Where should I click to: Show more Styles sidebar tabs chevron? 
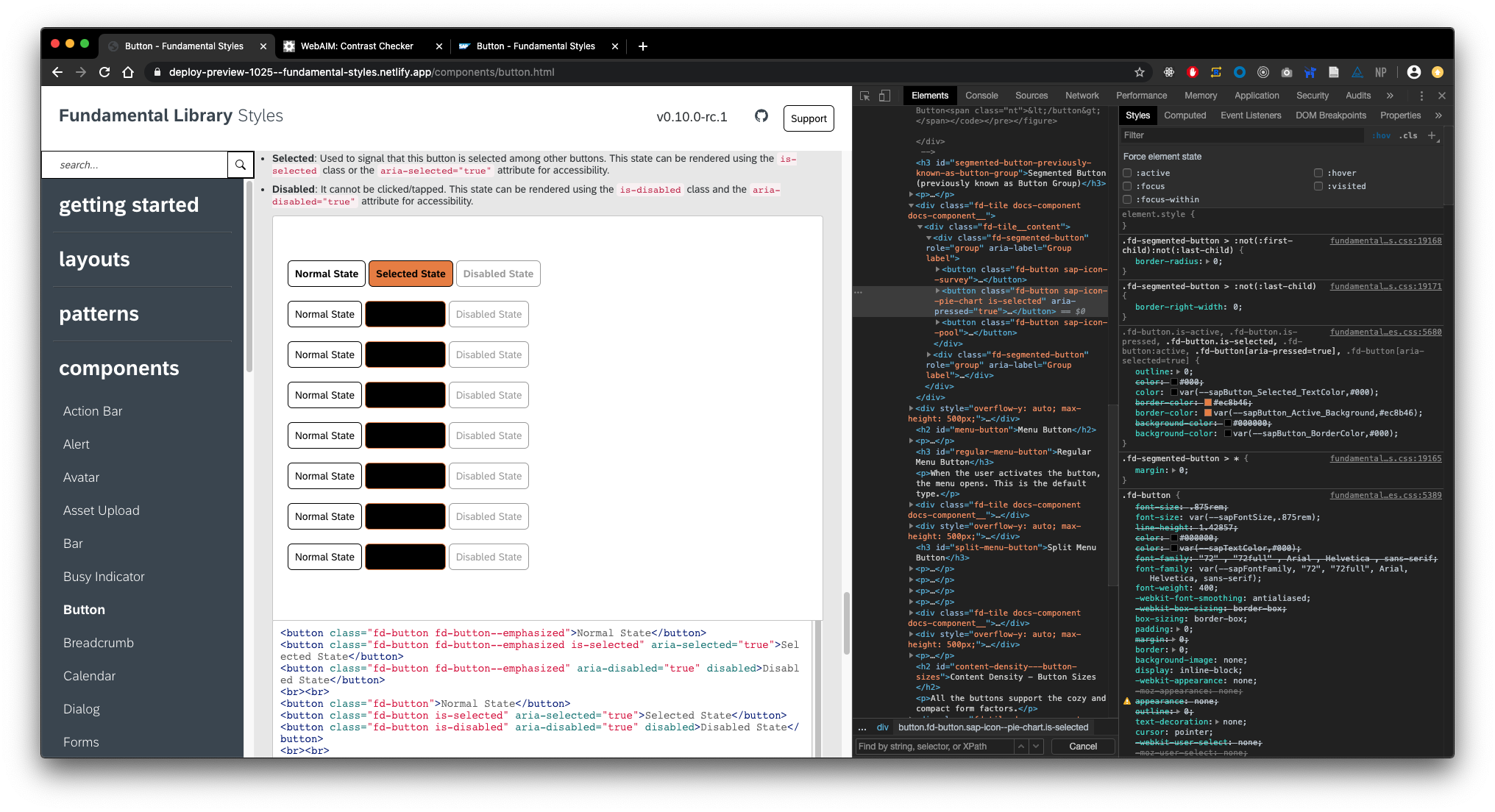click(1438, 115)
